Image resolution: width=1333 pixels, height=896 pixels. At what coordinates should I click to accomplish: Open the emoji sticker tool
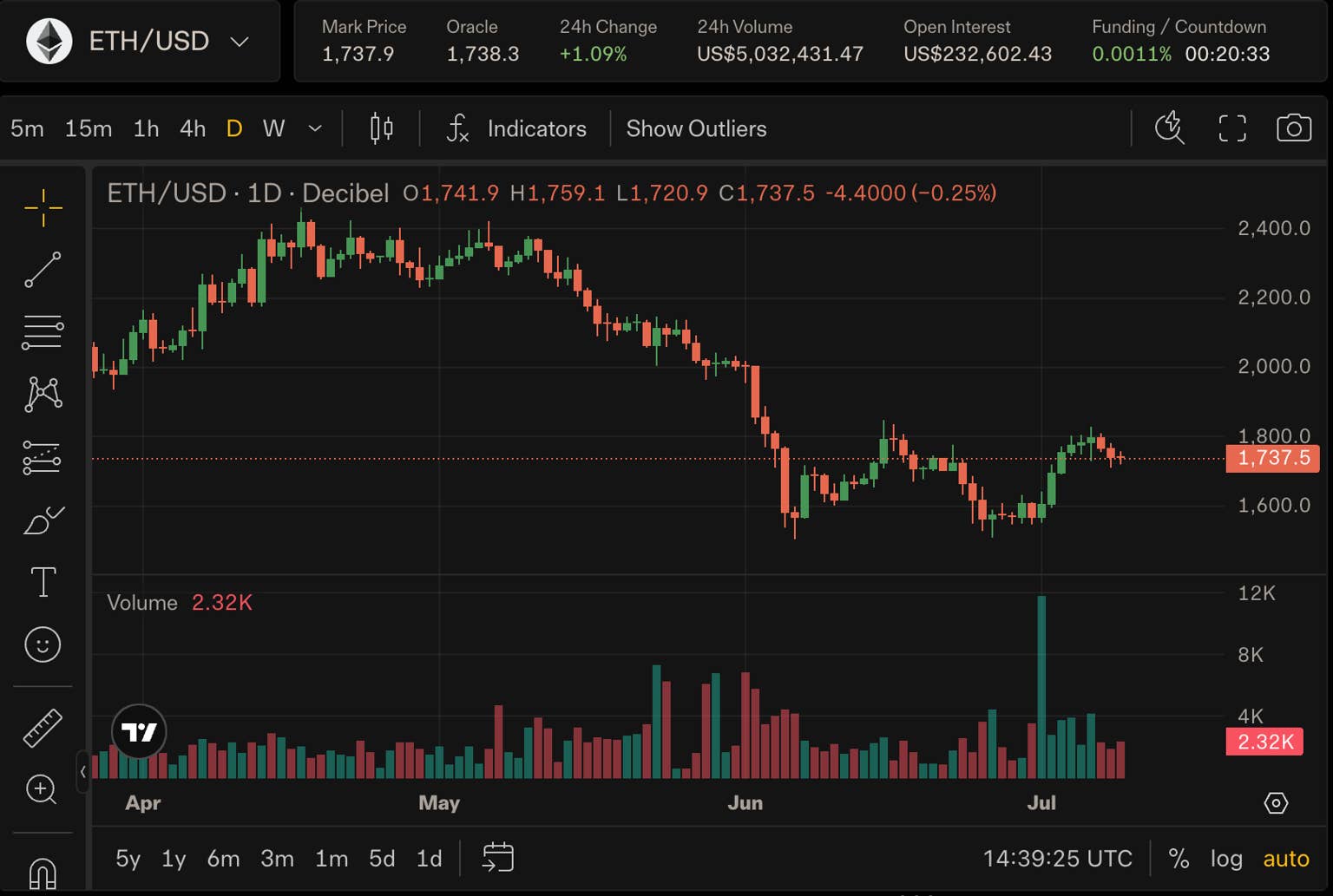point(43,644)
